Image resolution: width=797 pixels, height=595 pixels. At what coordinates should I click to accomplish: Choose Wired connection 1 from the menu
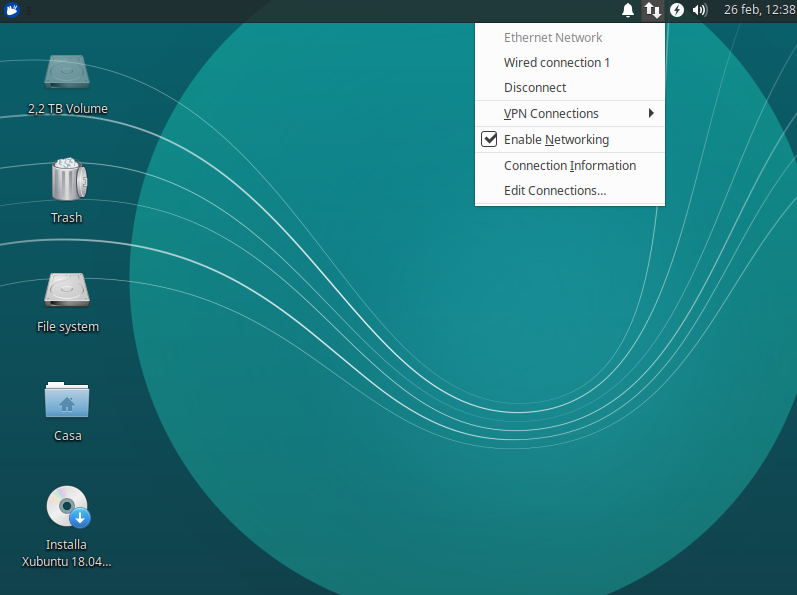tap(557, 63)
